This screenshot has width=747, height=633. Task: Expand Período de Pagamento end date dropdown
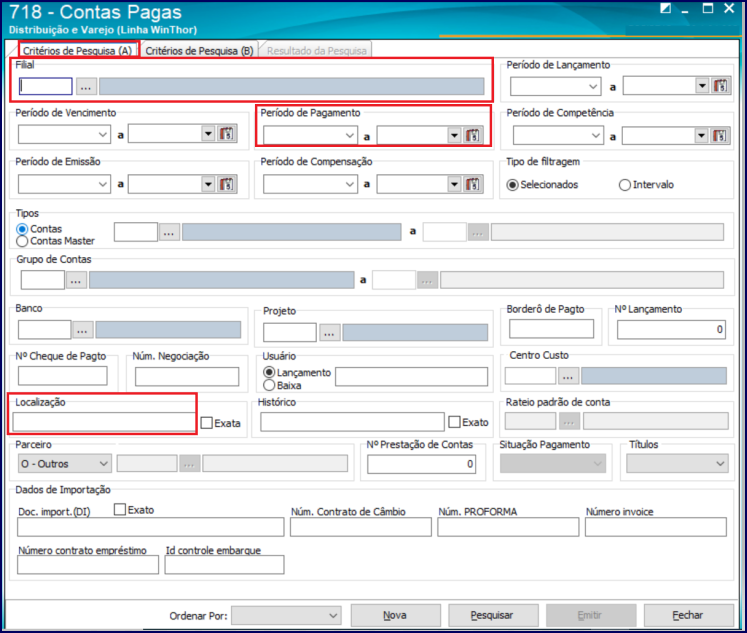[x=454, y=136]
